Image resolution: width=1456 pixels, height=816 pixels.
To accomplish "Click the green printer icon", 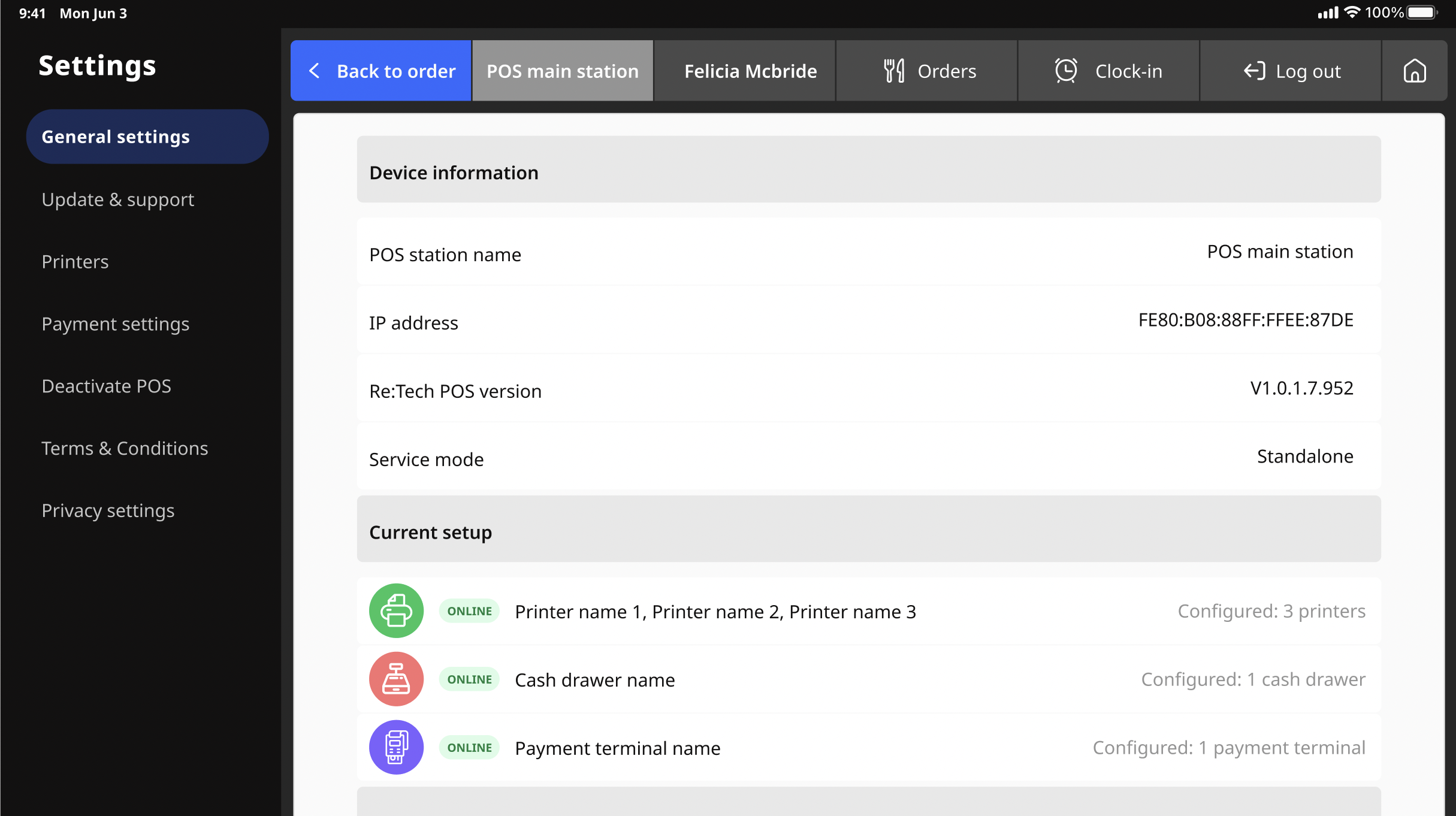I will 396,611.
